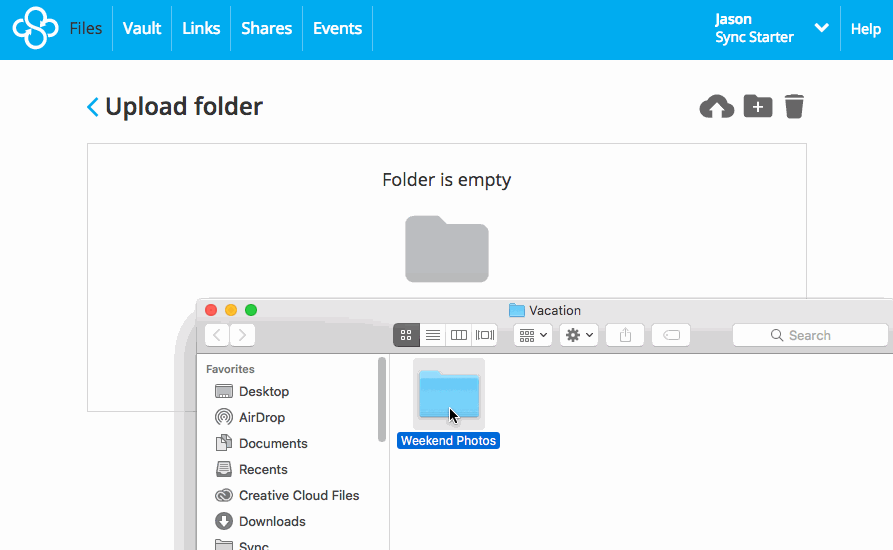Switch Finder to list view
Image resolution: width=893 pixels, height=550 pixels.
433,335
